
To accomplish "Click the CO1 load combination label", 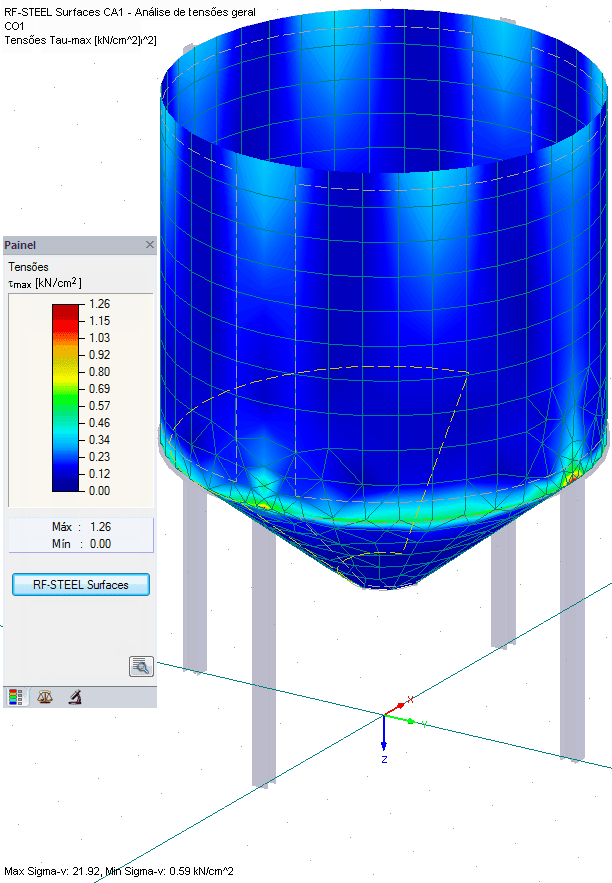I will (x=14, y=26).
